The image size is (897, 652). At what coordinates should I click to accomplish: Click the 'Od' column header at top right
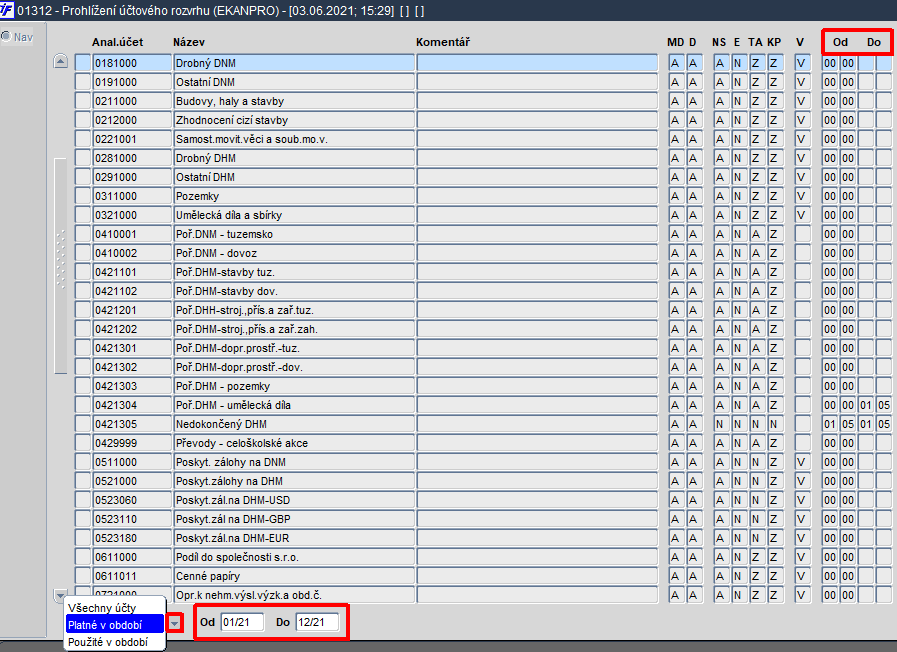click(x=840, y=42)
